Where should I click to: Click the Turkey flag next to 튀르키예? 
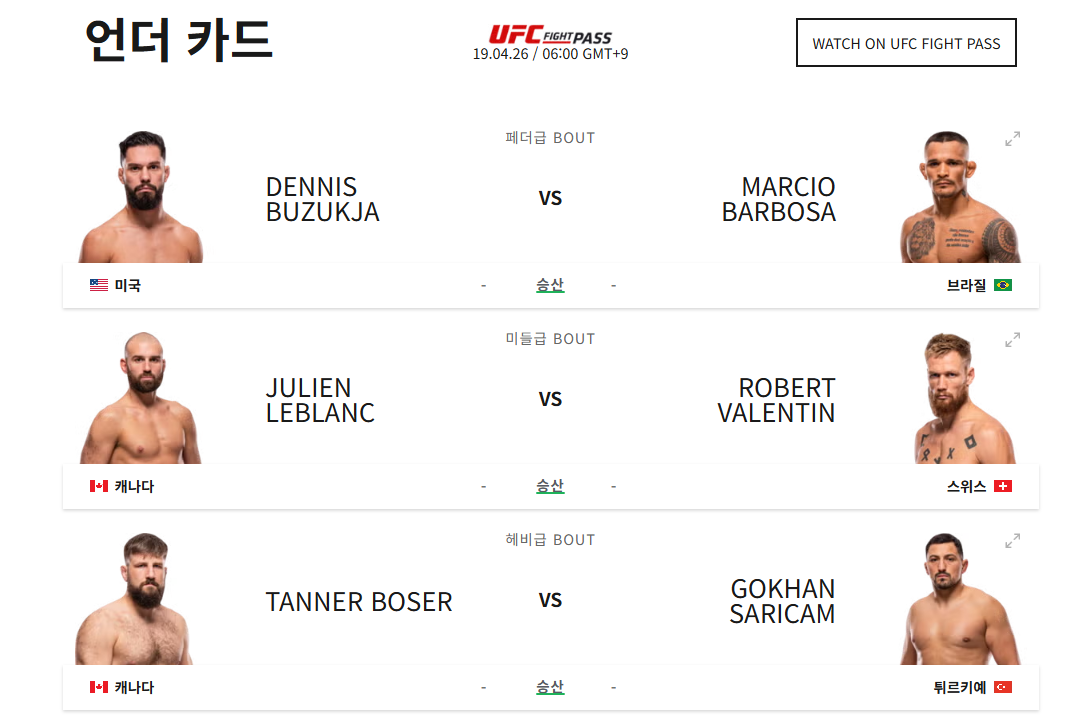point(1005,687)
